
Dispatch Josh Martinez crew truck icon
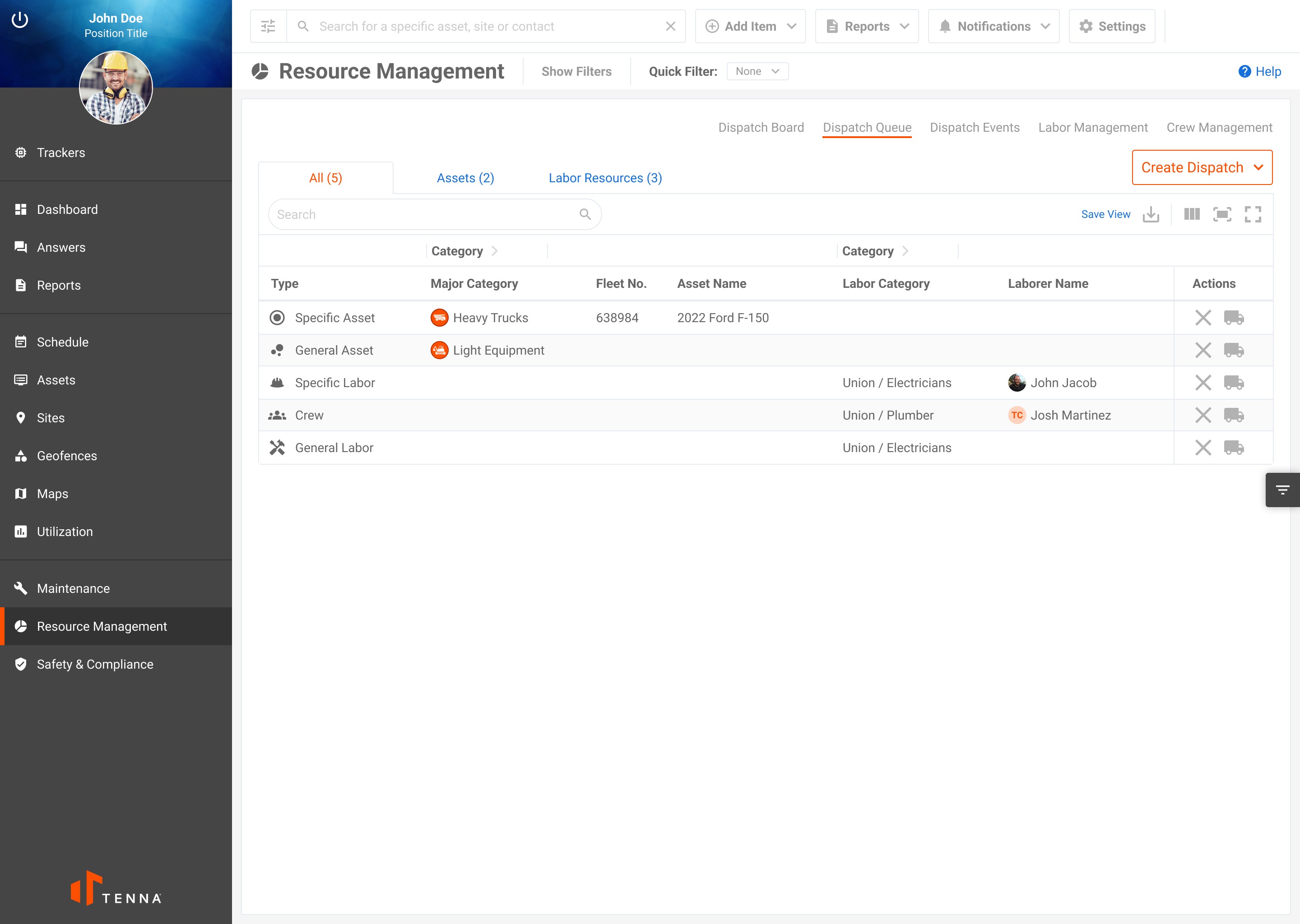coord(1234,415)
